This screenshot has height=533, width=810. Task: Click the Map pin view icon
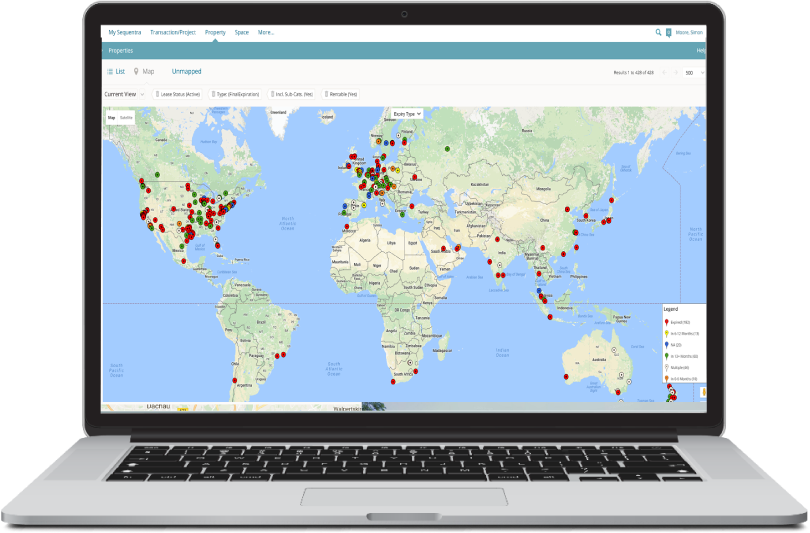tap(136, 71)
